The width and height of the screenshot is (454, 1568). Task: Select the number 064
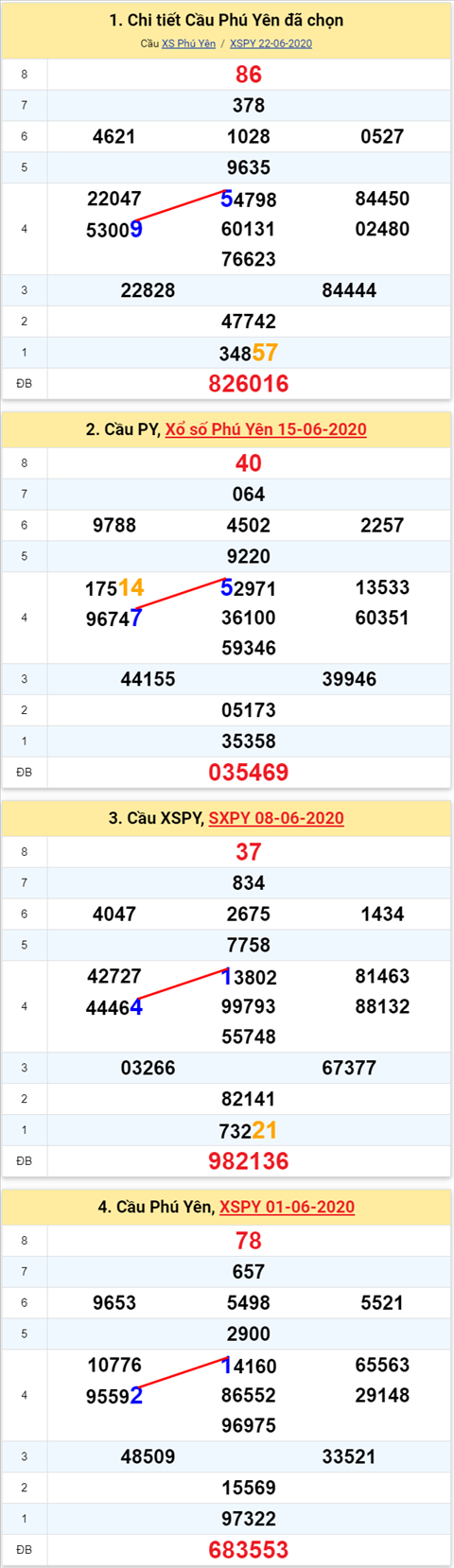point(249,495)
